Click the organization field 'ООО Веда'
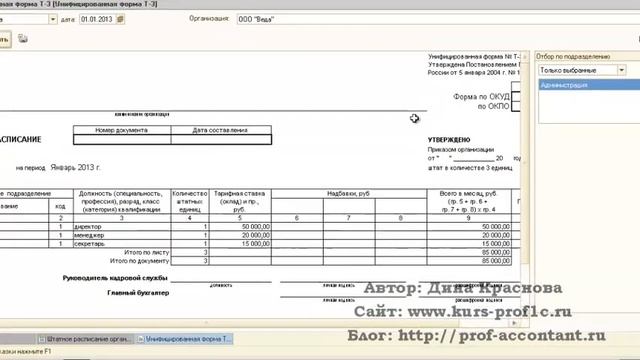This screenshot has width=640, height=360. [438, 19]
